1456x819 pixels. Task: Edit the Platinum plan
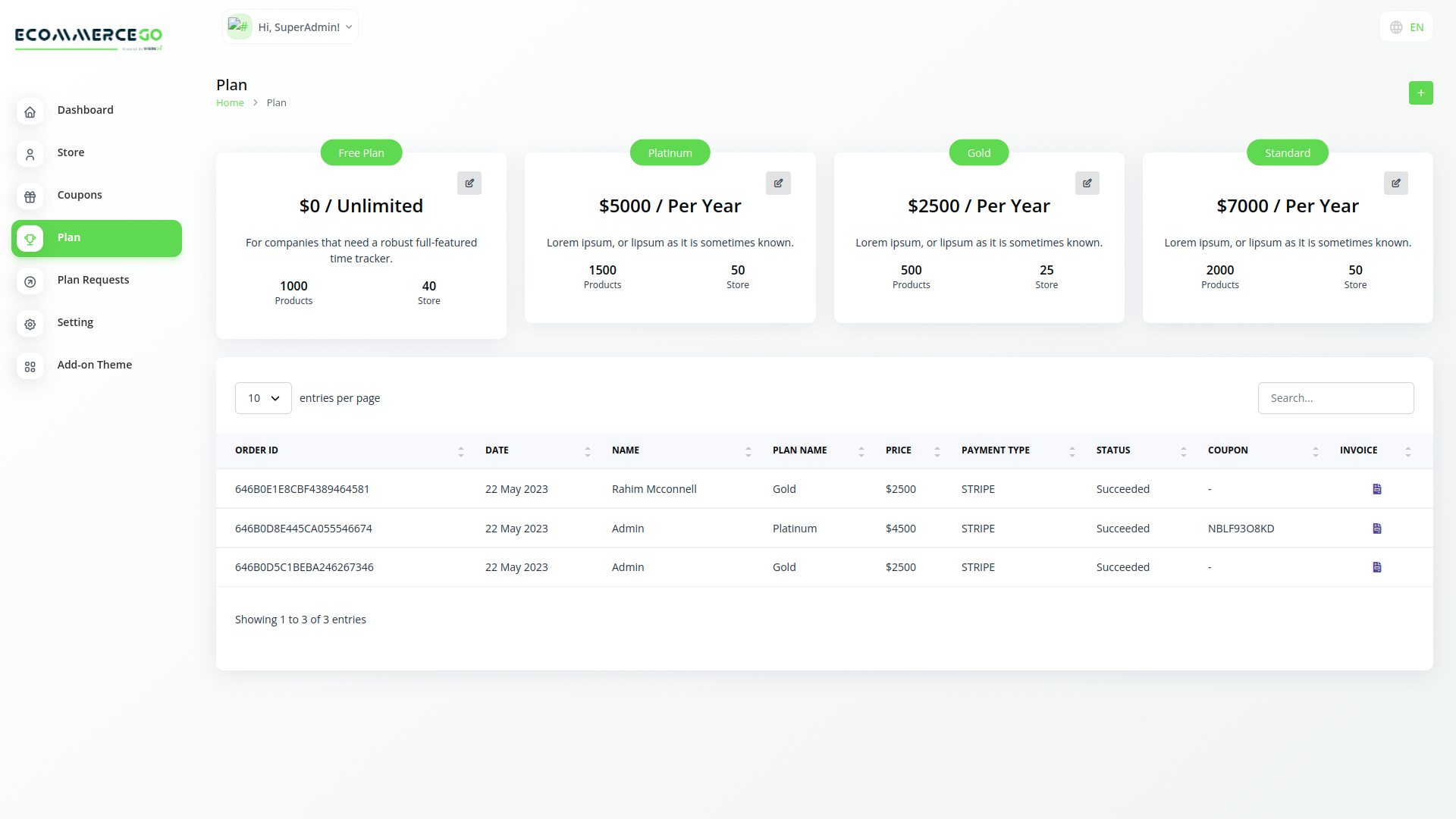click(x=778, y=184)
